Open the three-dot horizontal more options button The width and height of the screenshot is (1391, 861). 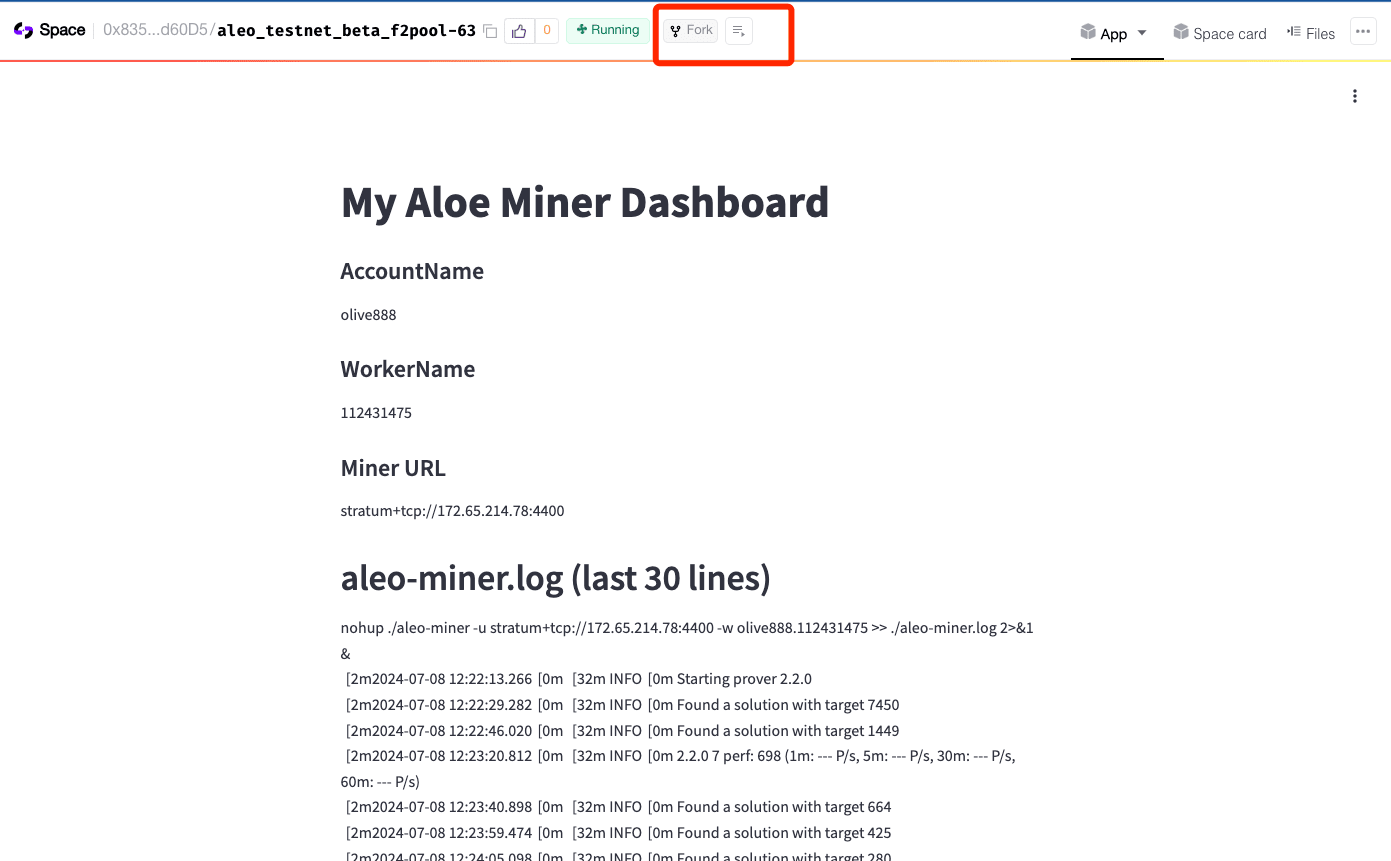pyautogui.click(x=1362, y=32)
